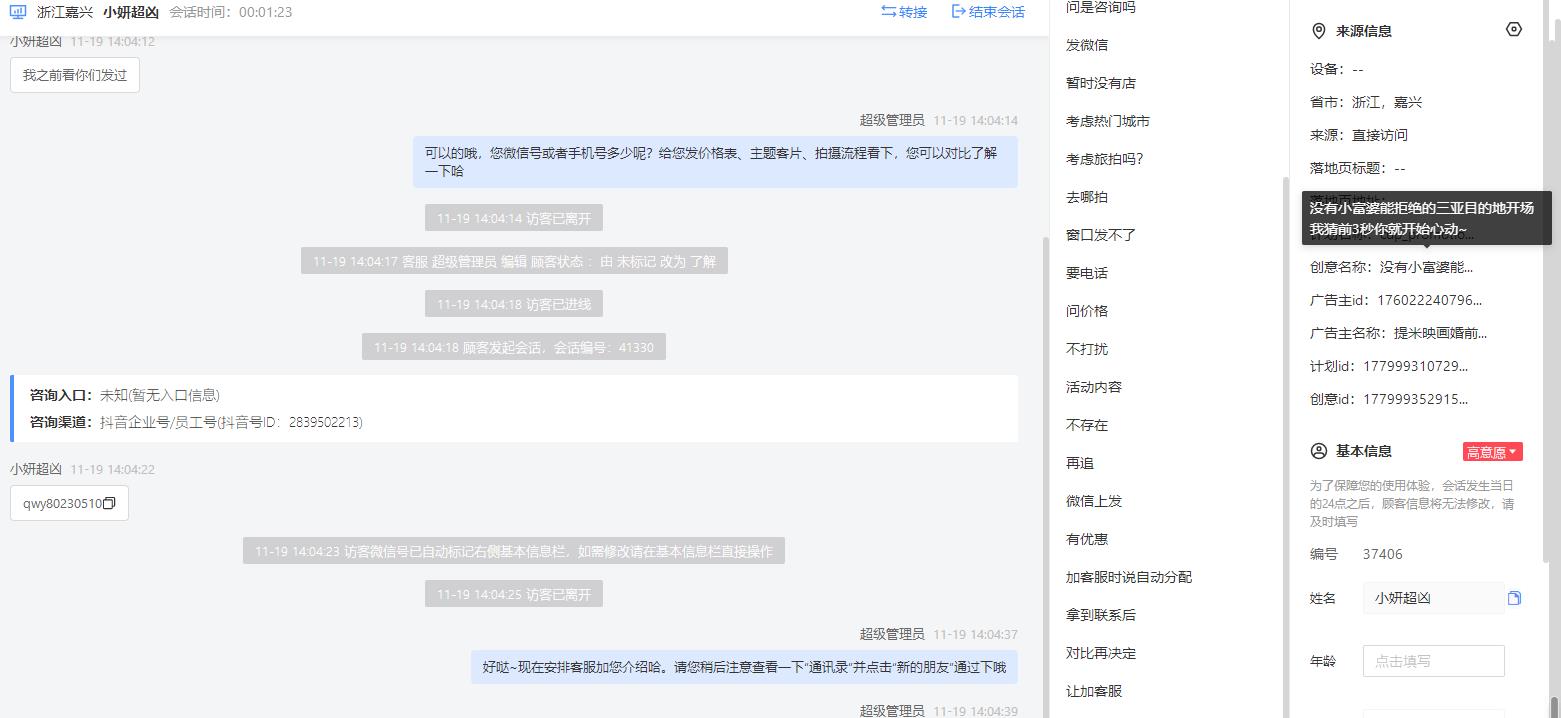The height and width of the screenshot is (718, 1561).
Task: Click the 咨询渠道 line with 抖音号ID
Action: tap(196, 422)
